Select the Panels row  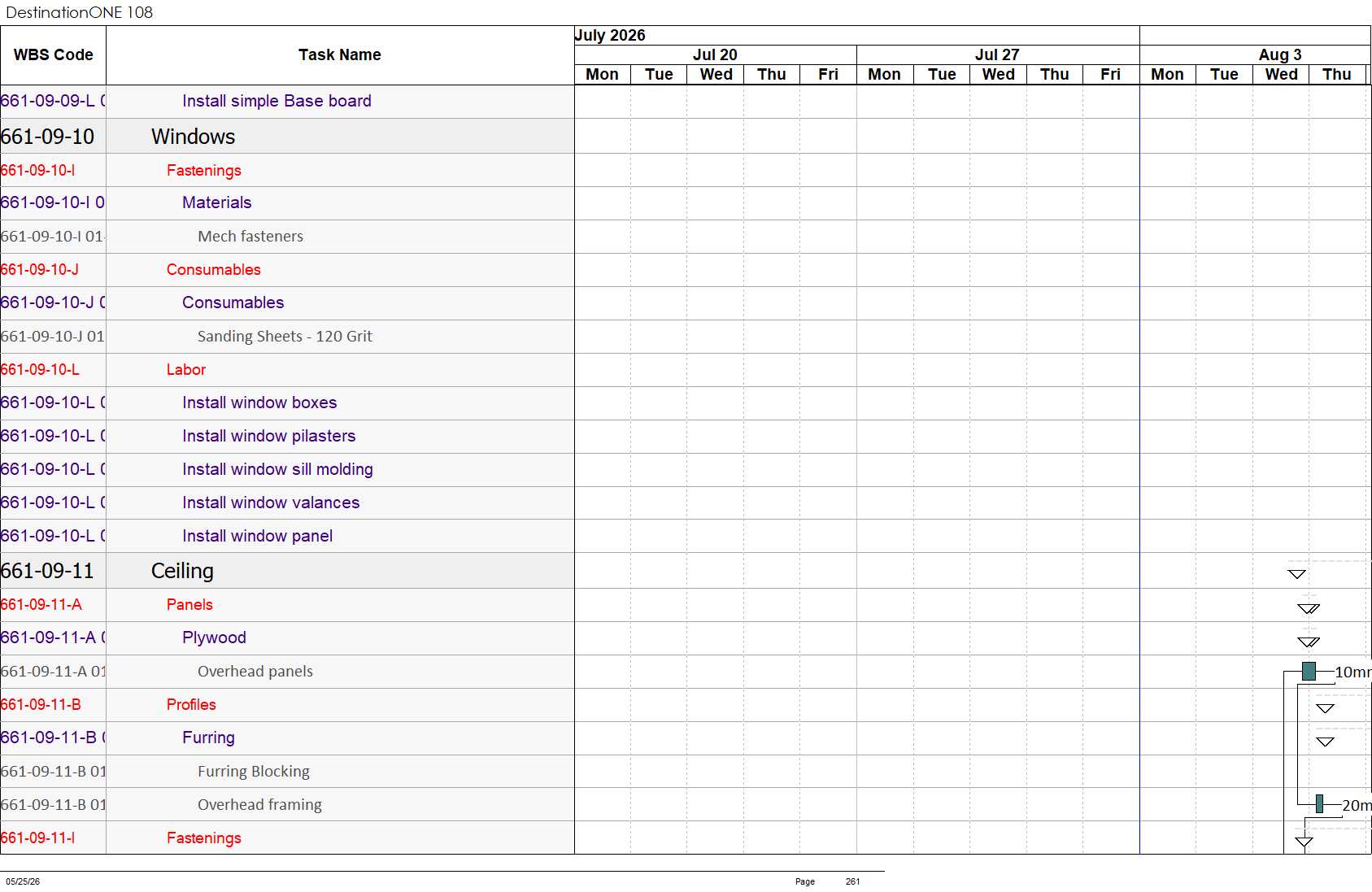[x=287, y=604]
